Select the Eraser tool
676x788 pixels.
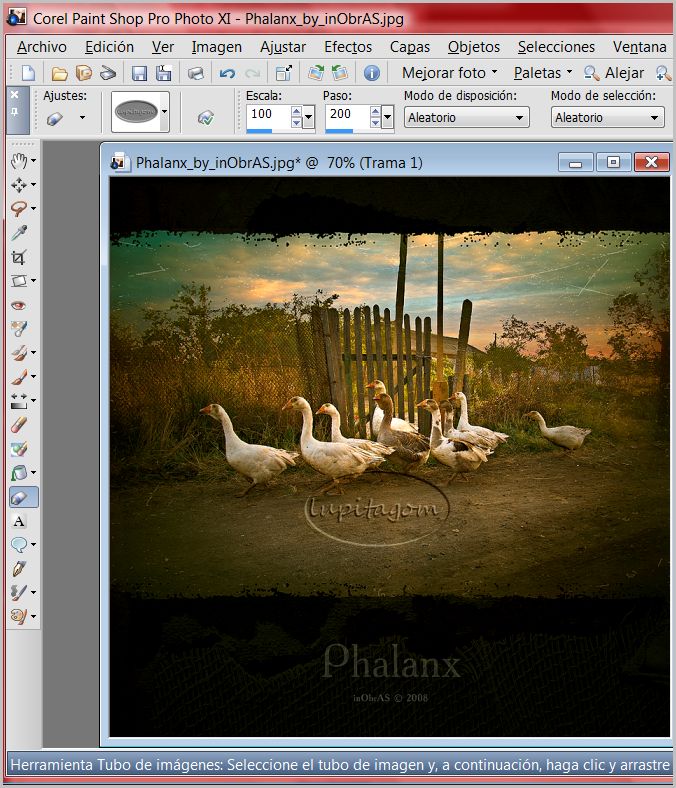[x=19, y=425]
